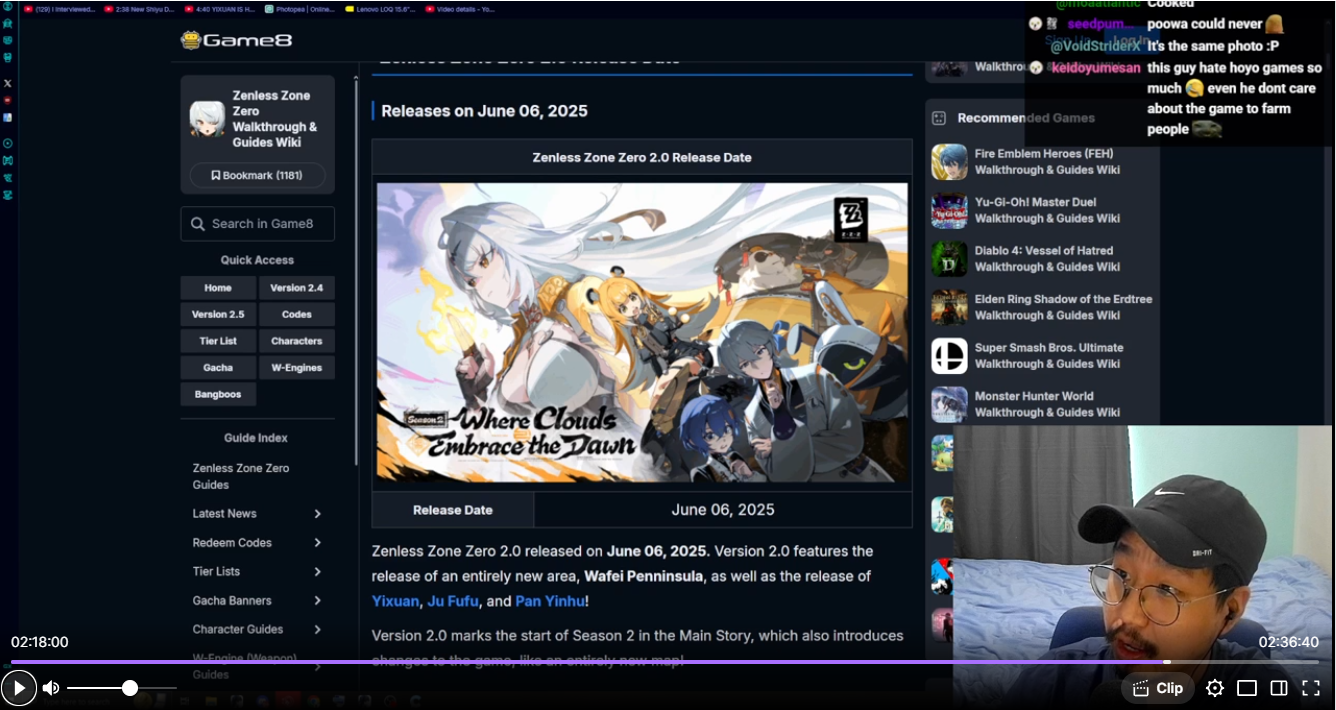Click the Zenless Zone Zero wiki avatar icon
Screen dimensions: 1336x710
click(207, 119)
